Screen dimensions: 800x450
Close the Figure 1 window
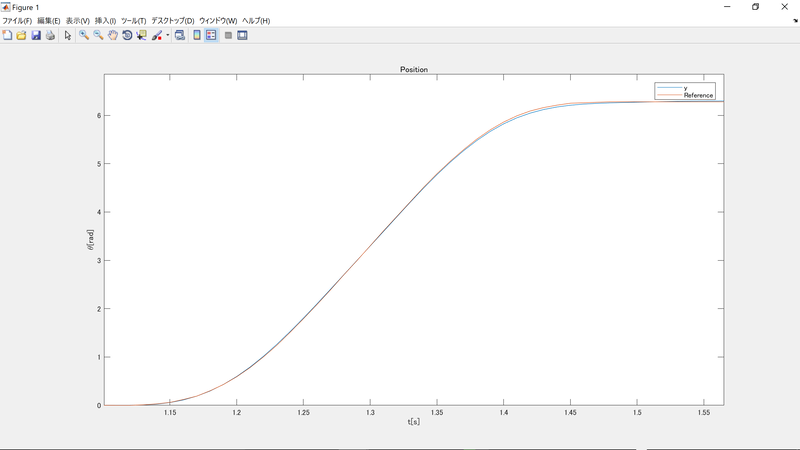point(785,7)
